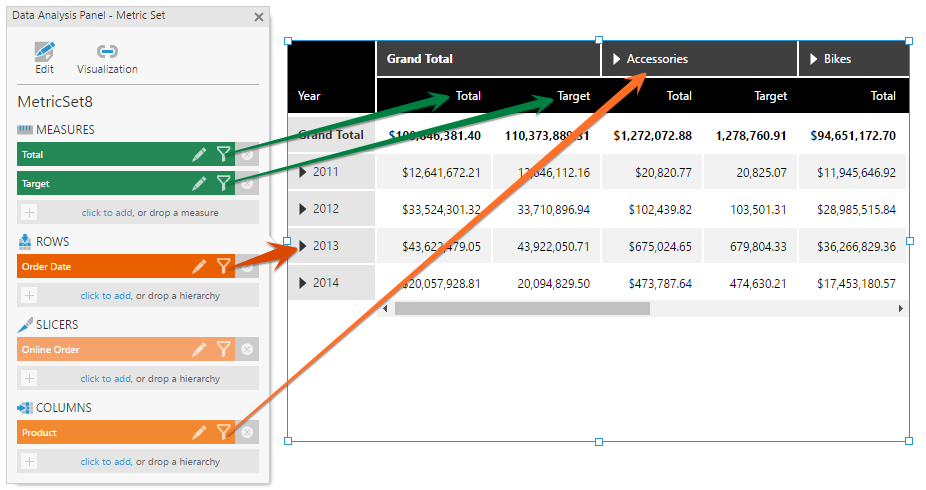This screenshot has width=926, height=490.
Task: Click the table scrollbar right arrow
Action: [x=901, y=308]
